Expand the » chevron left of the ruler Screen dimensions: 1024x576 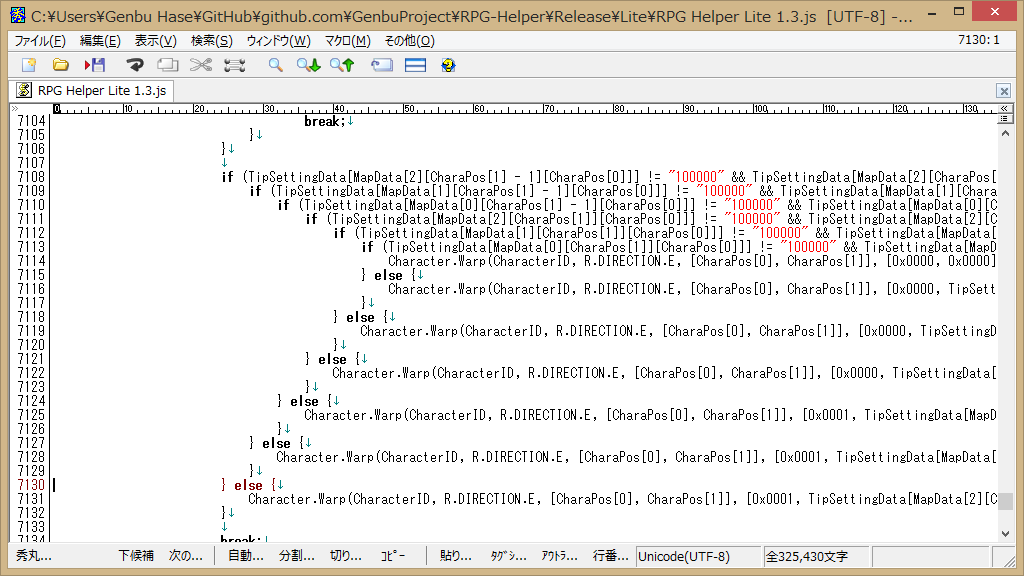coord(15,108)
